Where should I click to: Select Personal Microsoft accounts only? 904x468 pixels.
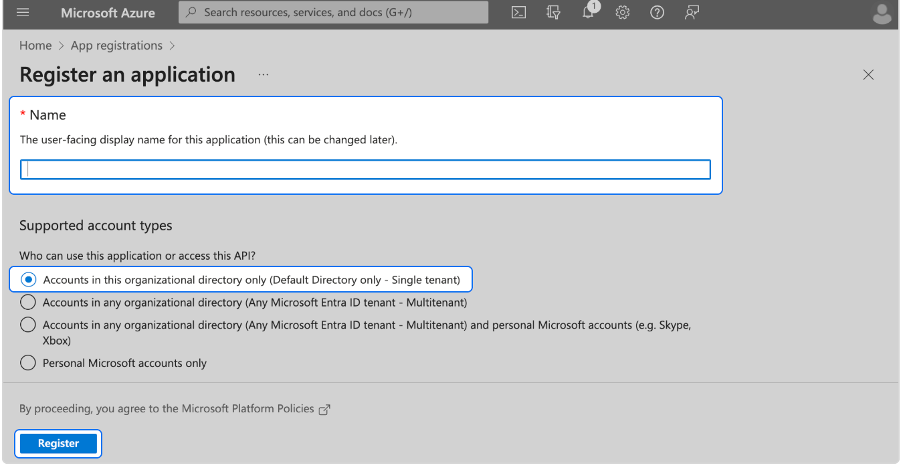click(x=28, y=363)
